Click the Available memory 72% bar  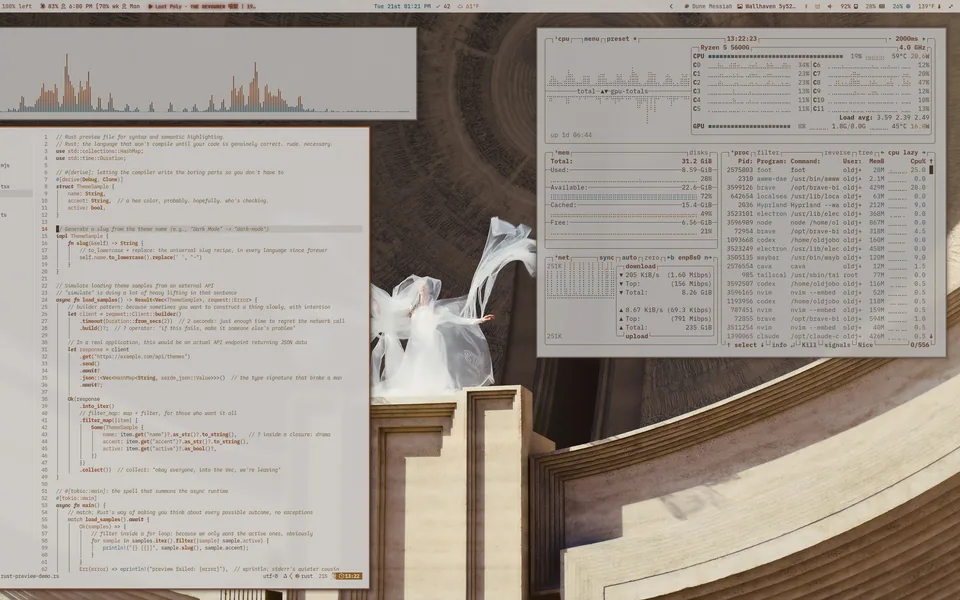(x=623, y=197)
